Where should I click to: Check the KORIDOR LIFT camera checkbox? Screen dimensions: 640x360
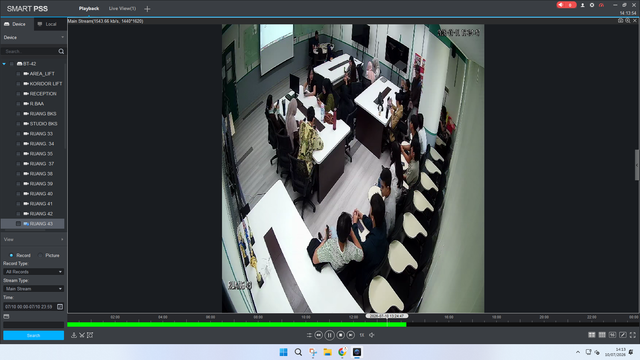tap(18, 84)
